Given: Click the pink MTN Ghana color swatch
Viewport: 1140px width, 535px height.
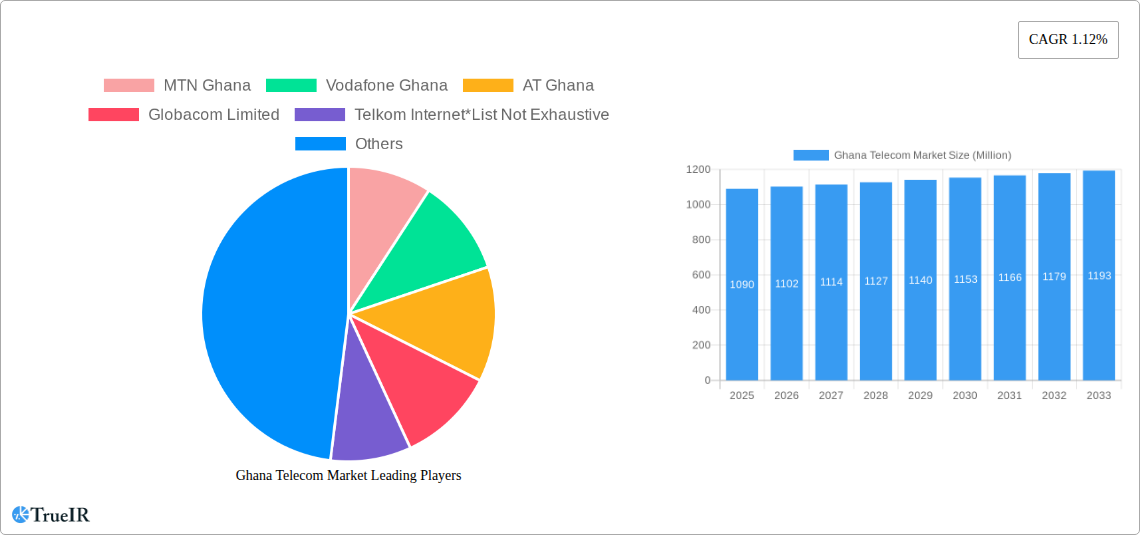Looking at the screenshot, I should [x=129, y=85].
